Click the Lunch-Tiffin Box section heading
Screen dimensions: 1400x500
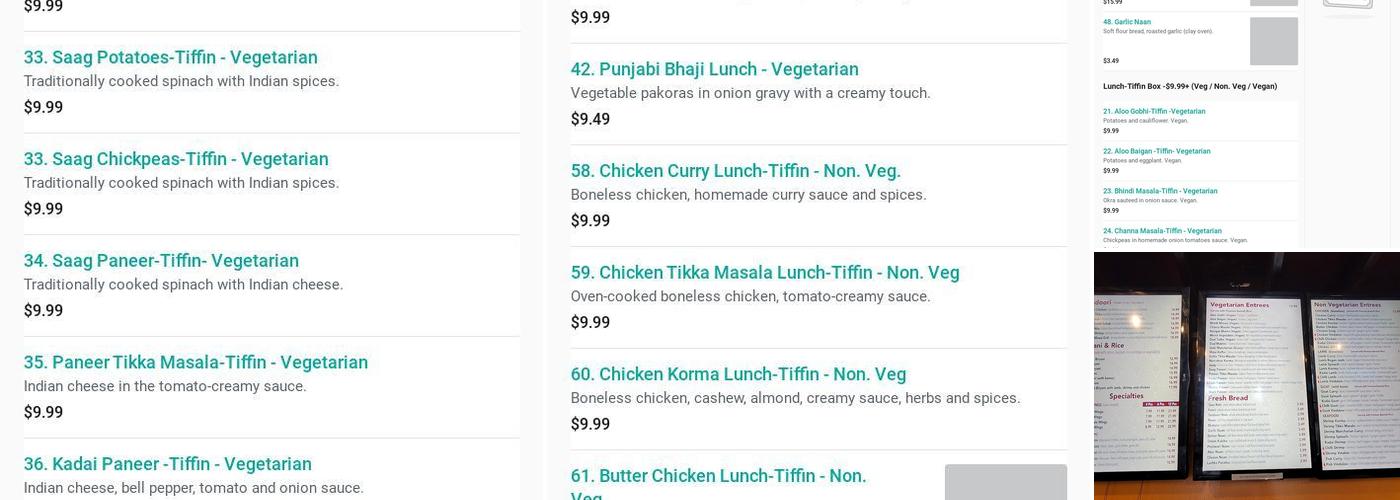pyautogui.click(x=1189, y=87)
